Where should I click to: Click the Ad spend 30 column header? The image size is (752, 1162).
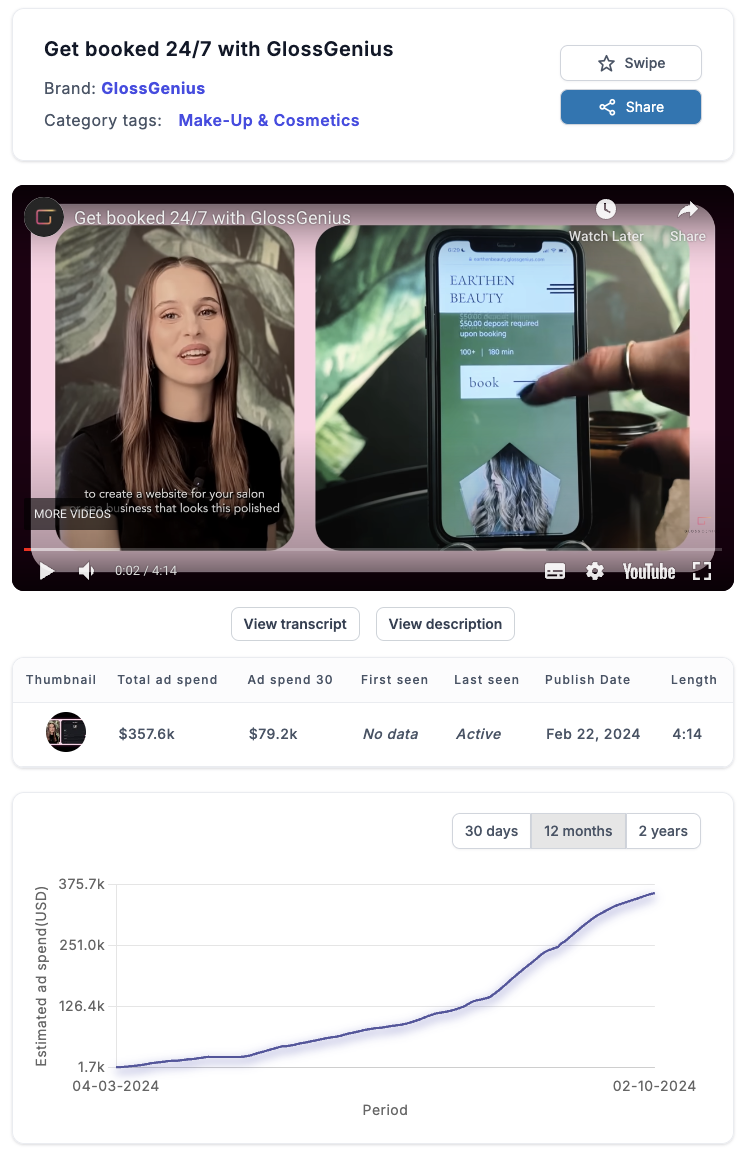point(290,680)
